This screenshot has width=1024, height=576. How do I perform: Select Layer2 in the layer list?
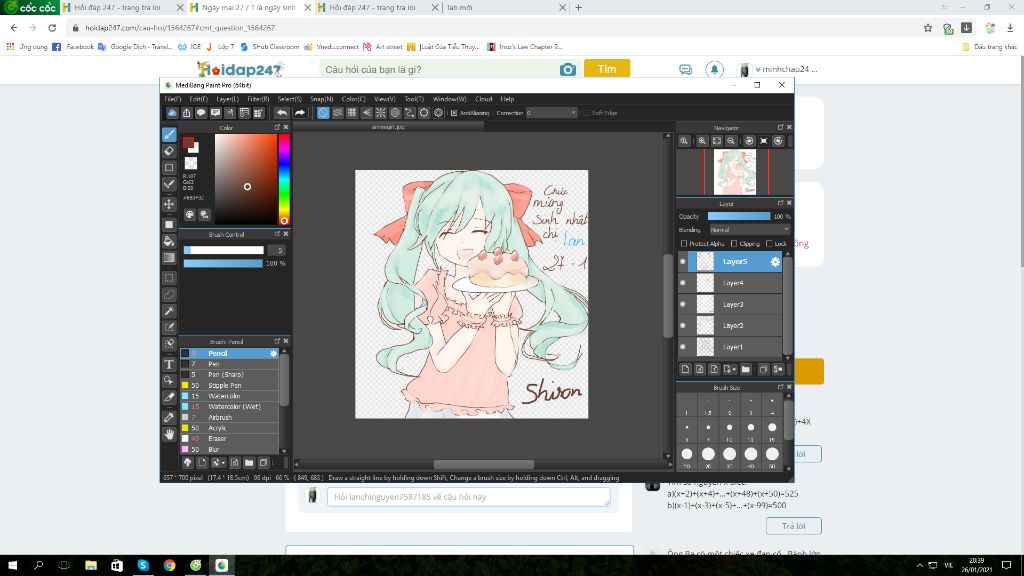[x=730, y=325]
